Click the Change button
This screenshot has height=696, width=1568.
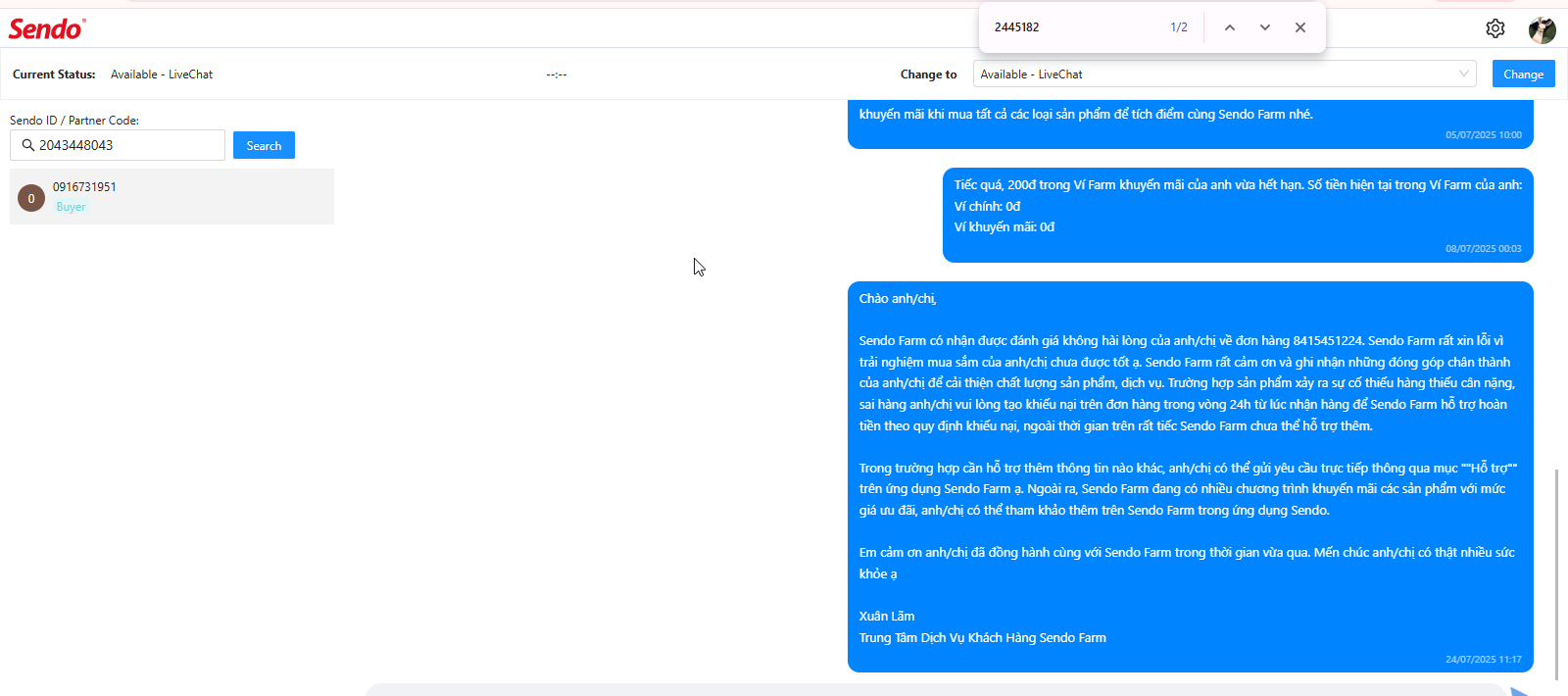(x=1523, y=75)
